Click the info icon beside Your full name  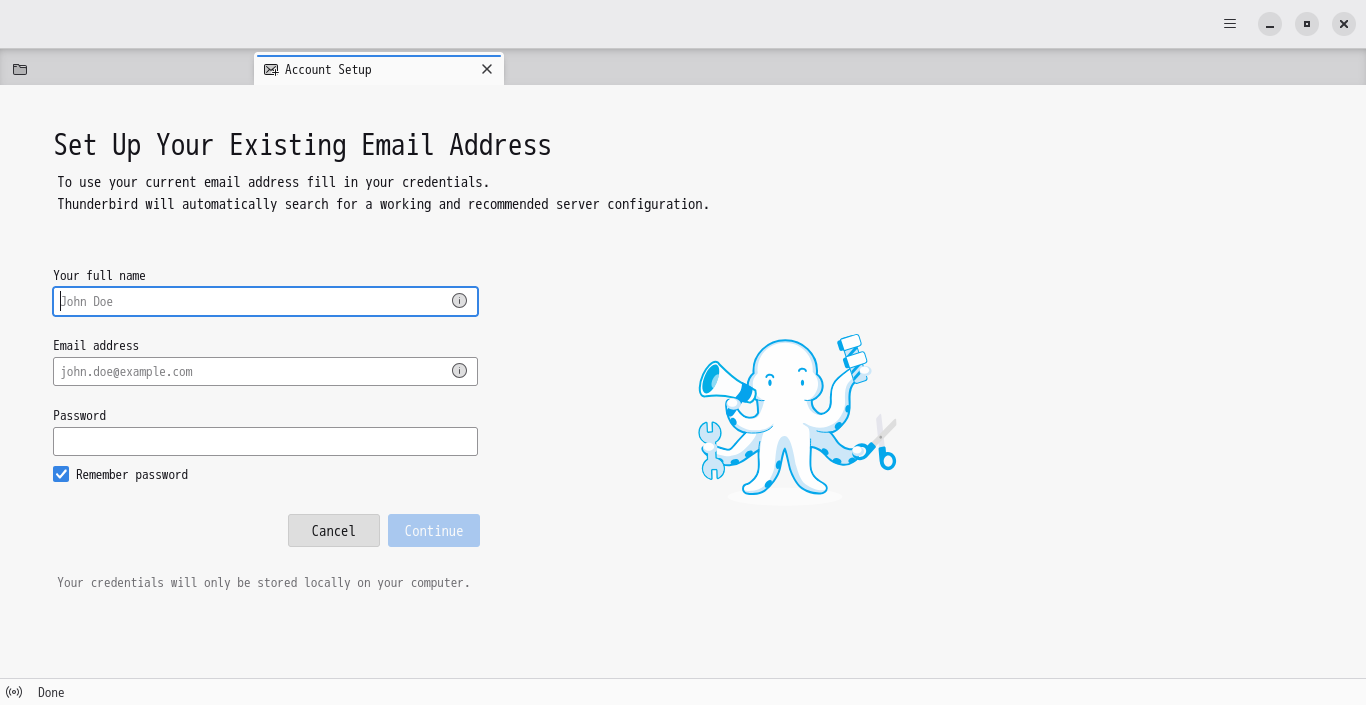click(459, 300)
